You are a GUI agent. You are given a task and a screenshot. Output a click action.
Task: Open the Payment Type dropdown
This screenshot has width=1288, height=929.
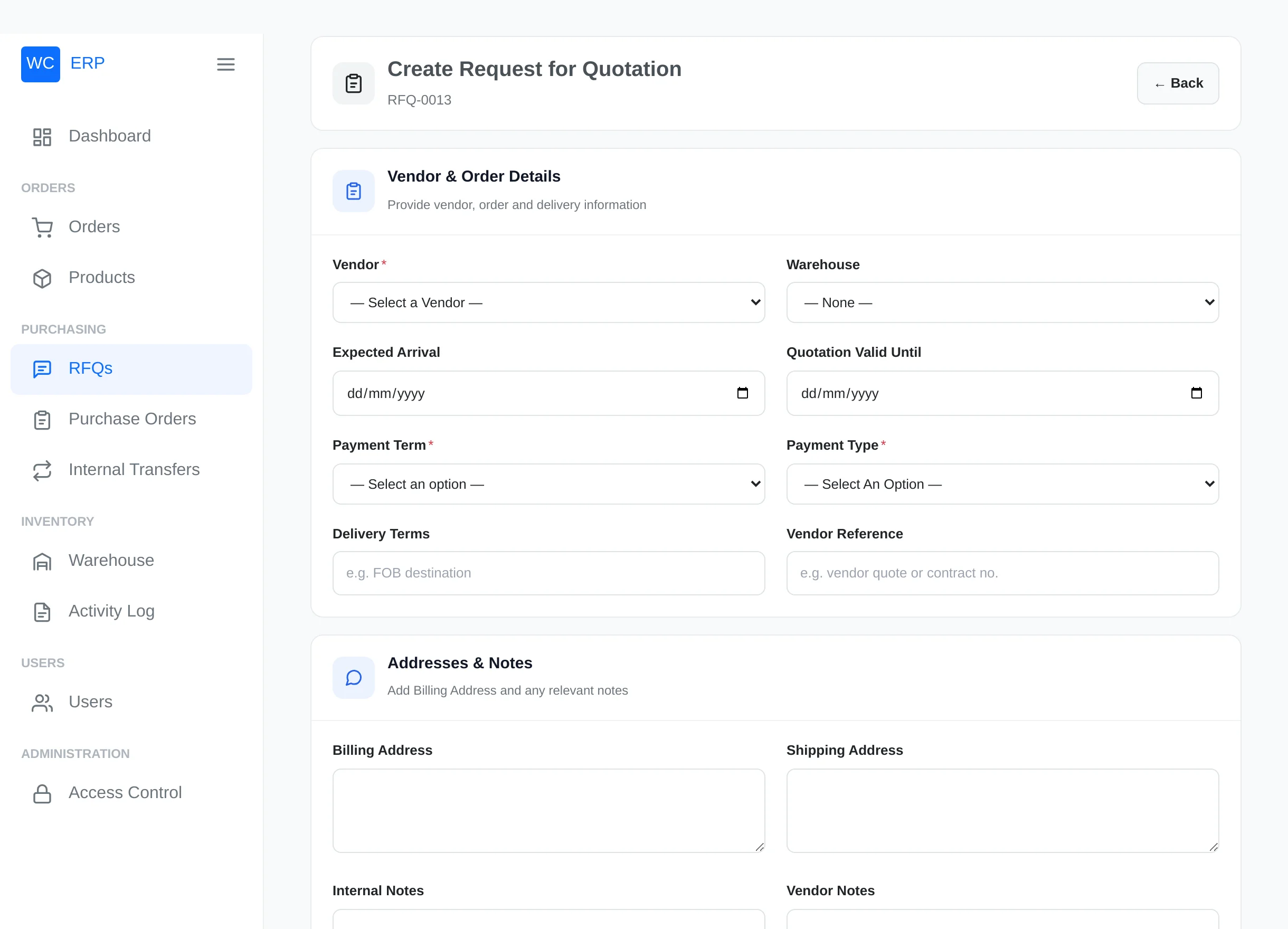pos(1002,484)
